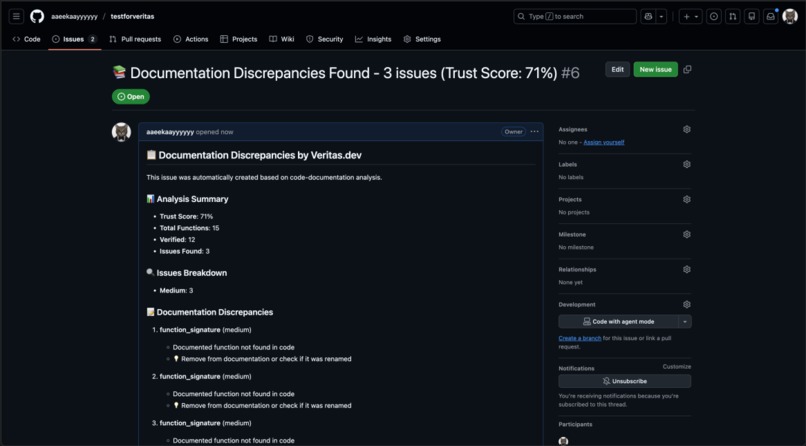Viewport: 806px width, 446px height.
Task: Select 'Verified: 12' line
Action: click(177, 240)
